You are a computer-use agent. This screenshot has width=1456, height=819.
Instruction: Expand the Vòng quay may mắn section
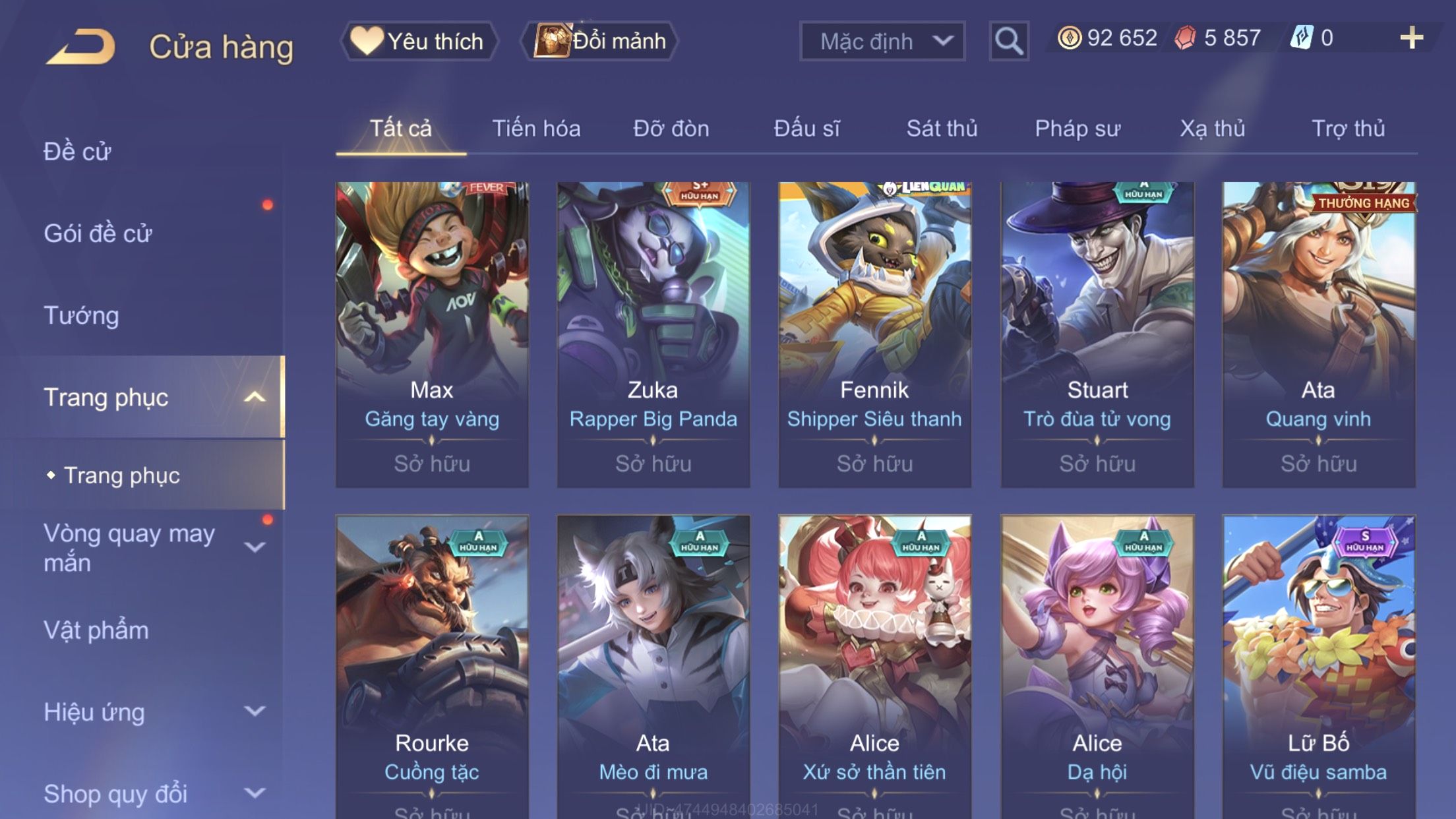[255, 547]
